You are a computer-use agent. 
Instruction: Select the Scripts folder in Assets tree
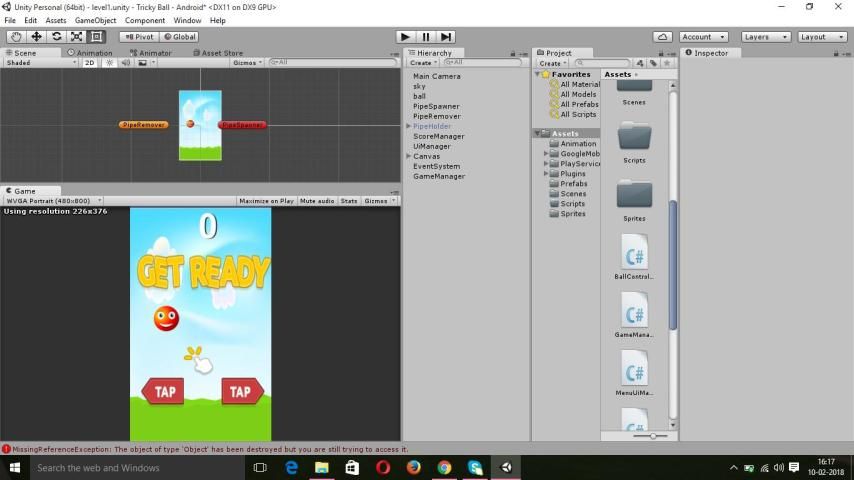point(572,204)
